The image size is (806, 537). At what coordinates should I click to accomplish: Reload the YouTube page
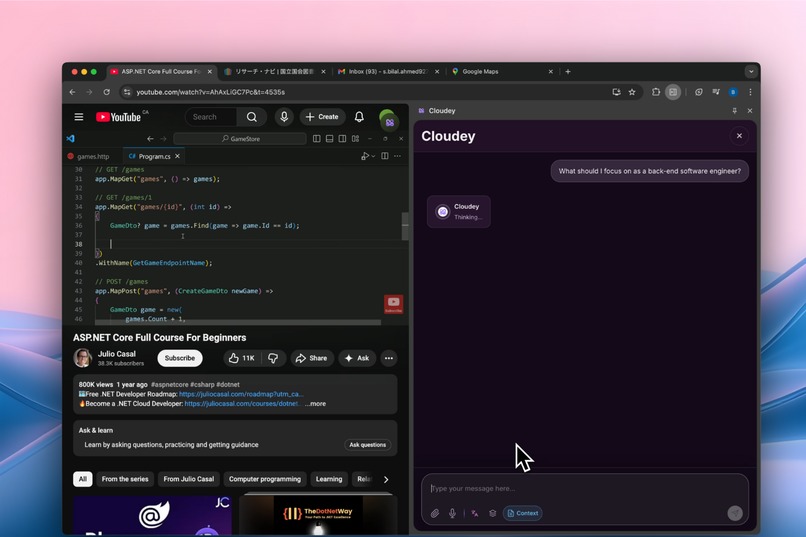106,92
